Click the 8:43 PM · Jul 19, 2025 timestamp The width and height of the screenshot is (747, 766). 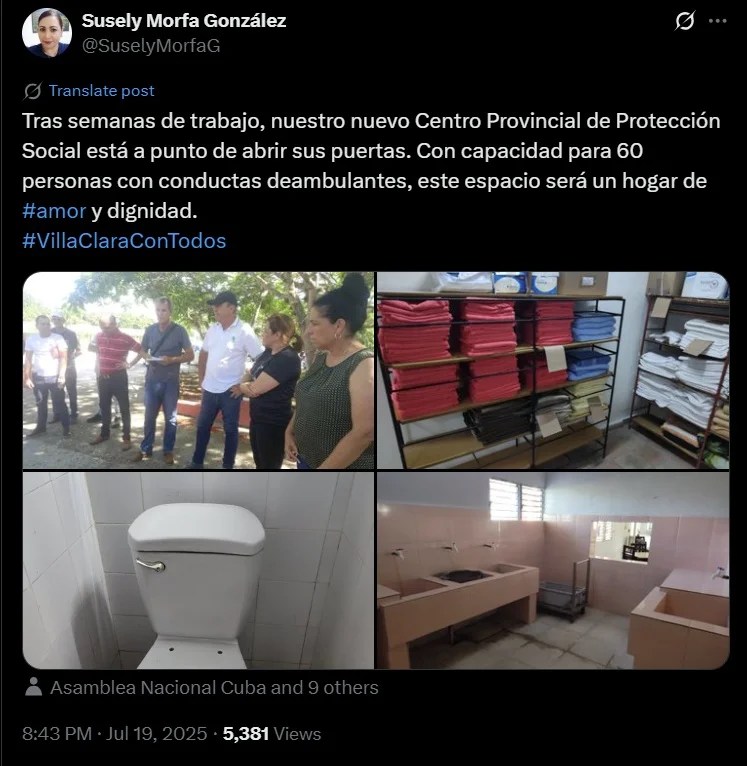point(115,734)
